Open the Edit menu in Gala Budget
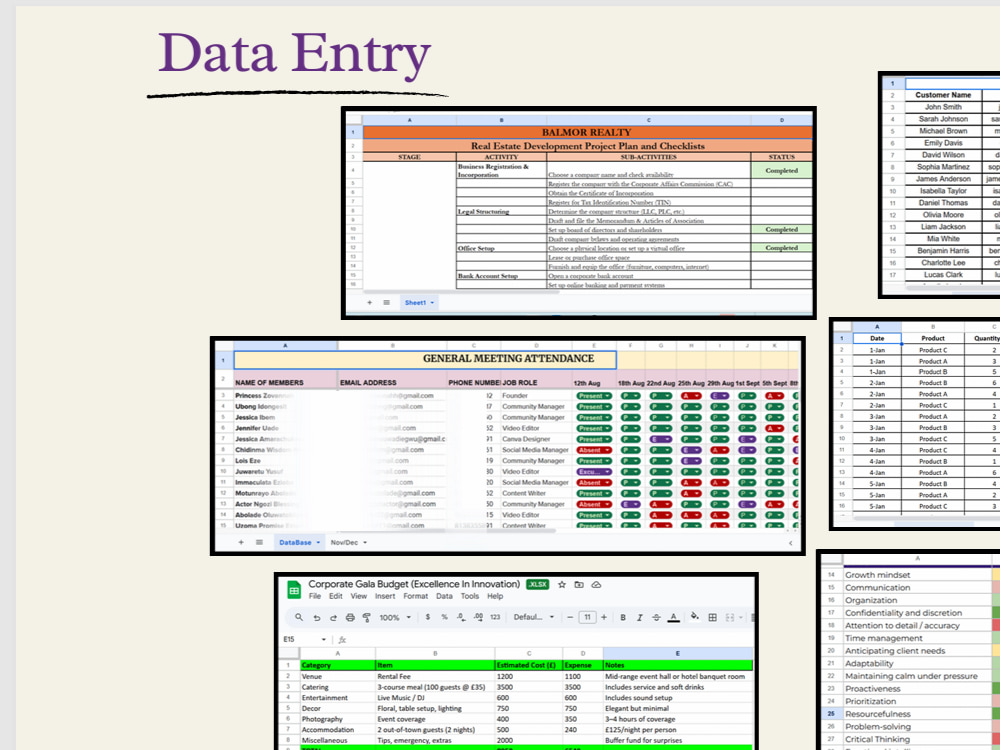The width and height of the screenshot is (1000, 750). coord(336,596)
